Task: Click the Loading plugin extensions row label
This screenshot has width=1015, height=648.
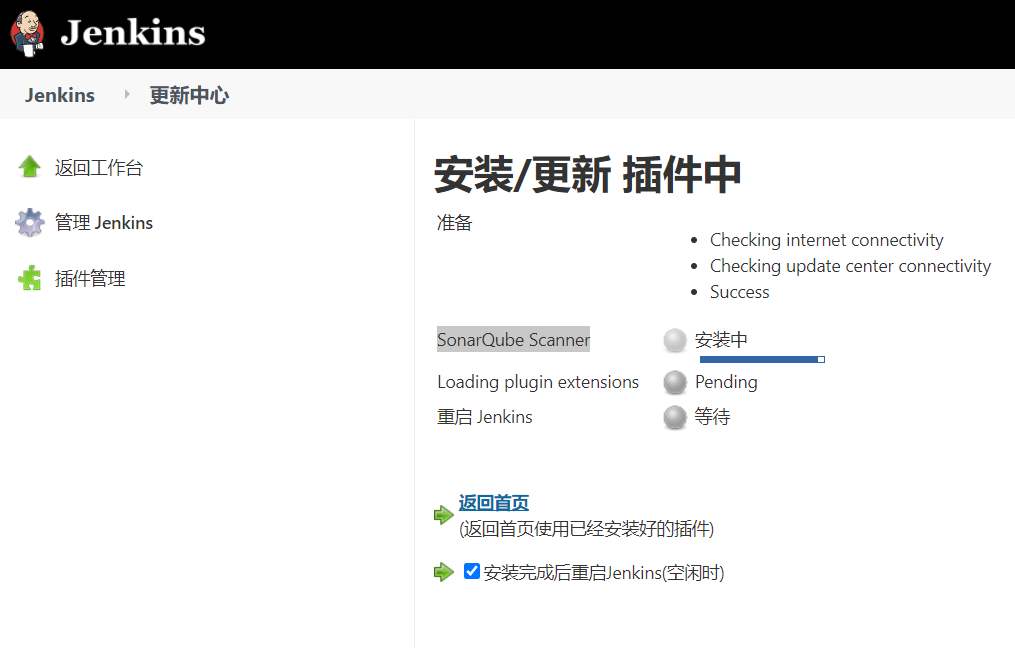Action: (538, 382)
